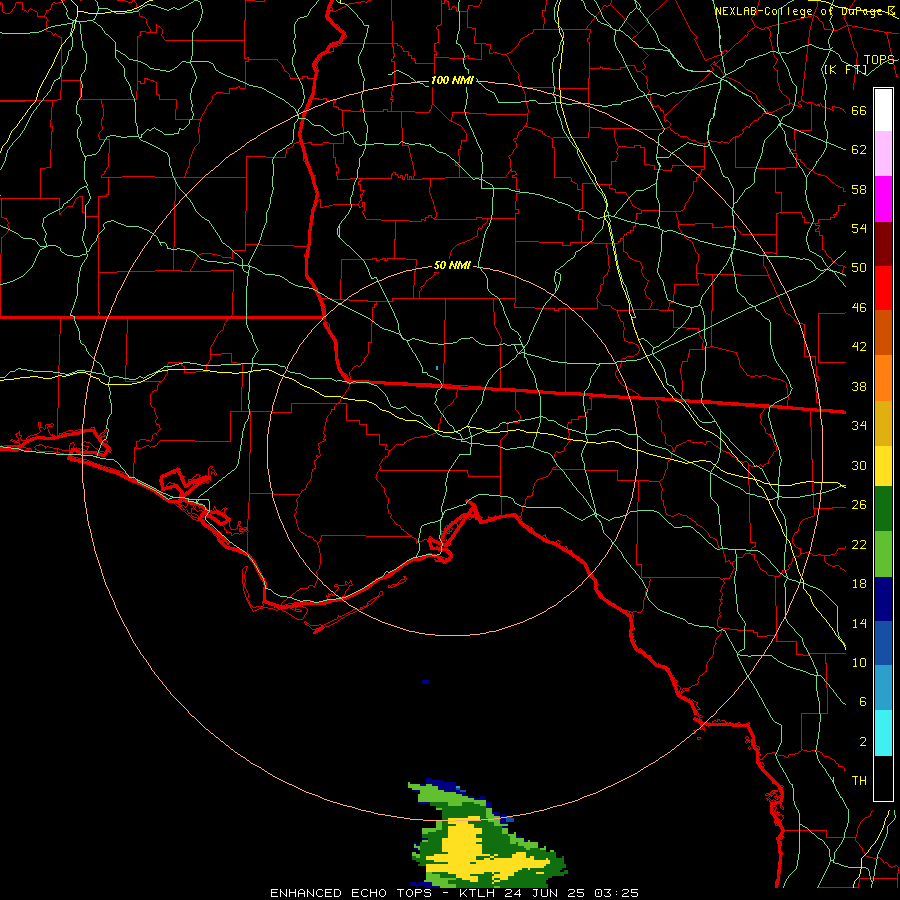
Task: Select the dark red (maroon) legend swatch
Action: click(x=883, y=244)
